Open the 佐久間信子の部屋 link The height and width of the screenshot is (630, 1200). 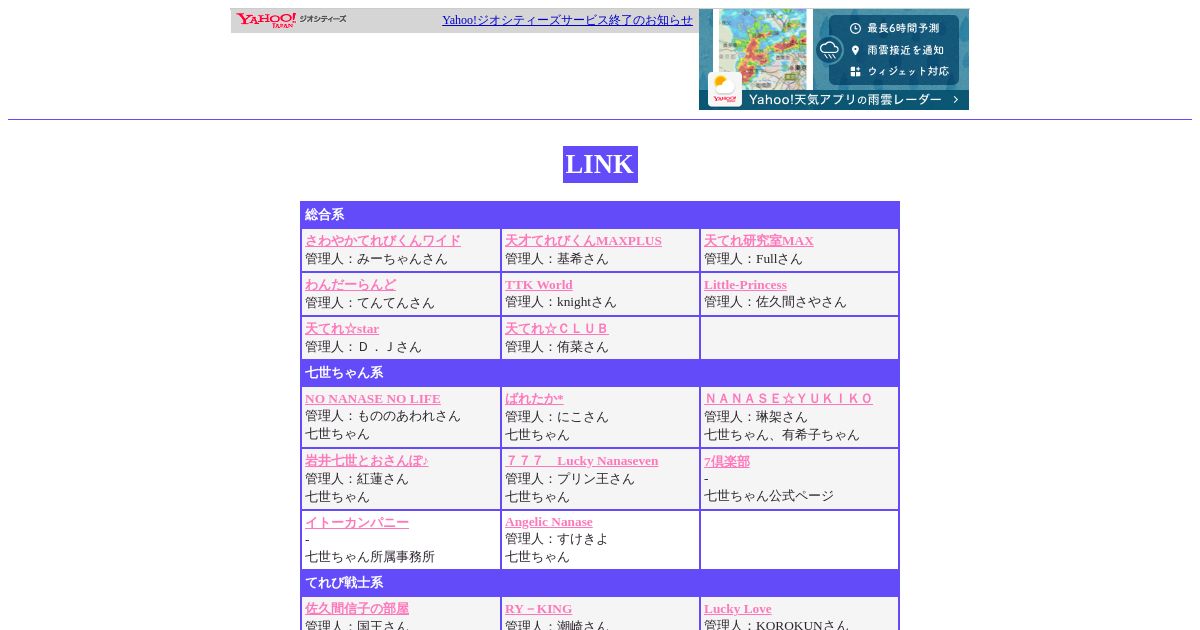pyautogui.click(x=357, y=609)
